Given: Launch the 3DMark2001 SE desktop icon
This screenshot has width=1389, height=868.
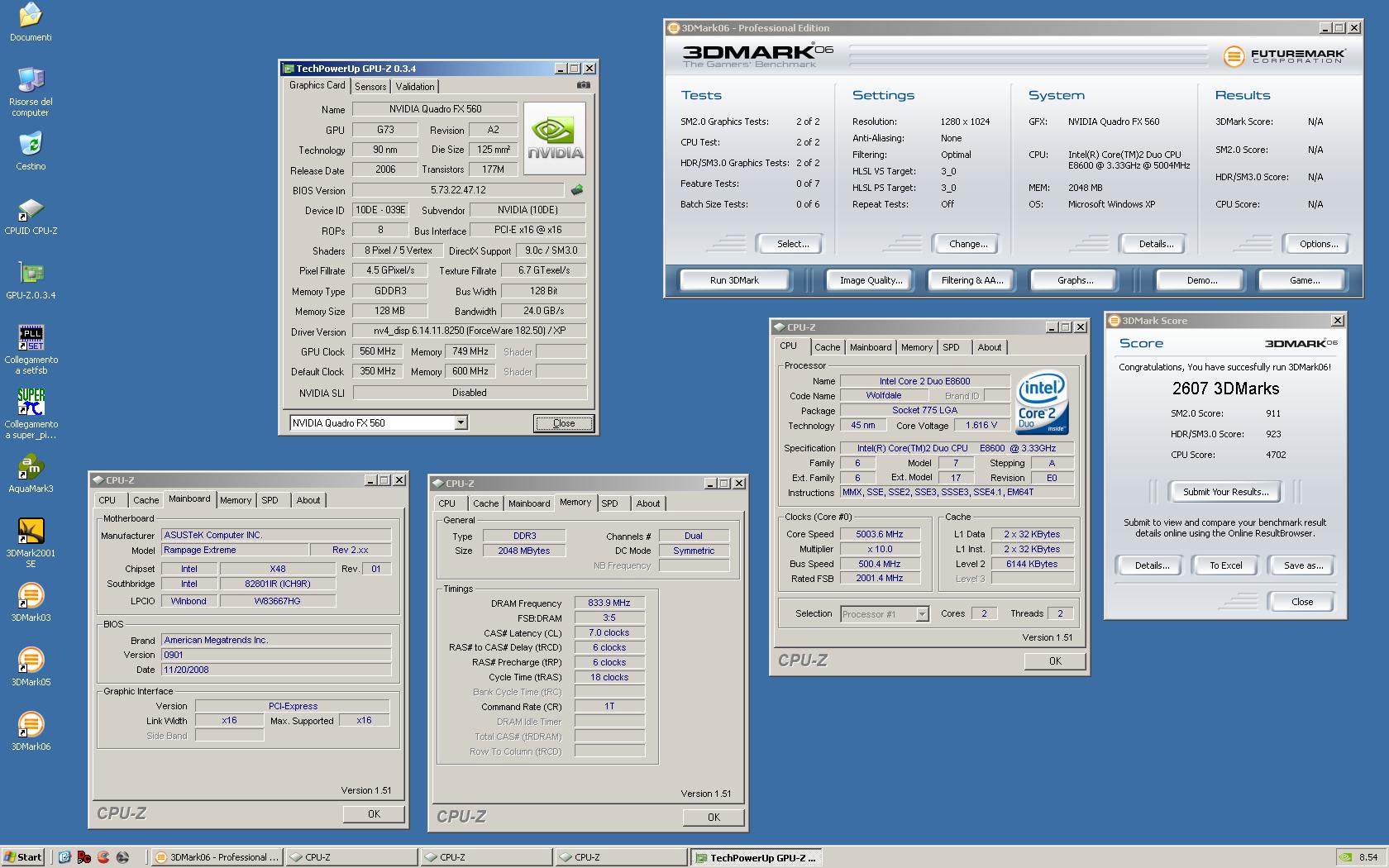Looking at the screenshot, I should click(x=31, y=543).
